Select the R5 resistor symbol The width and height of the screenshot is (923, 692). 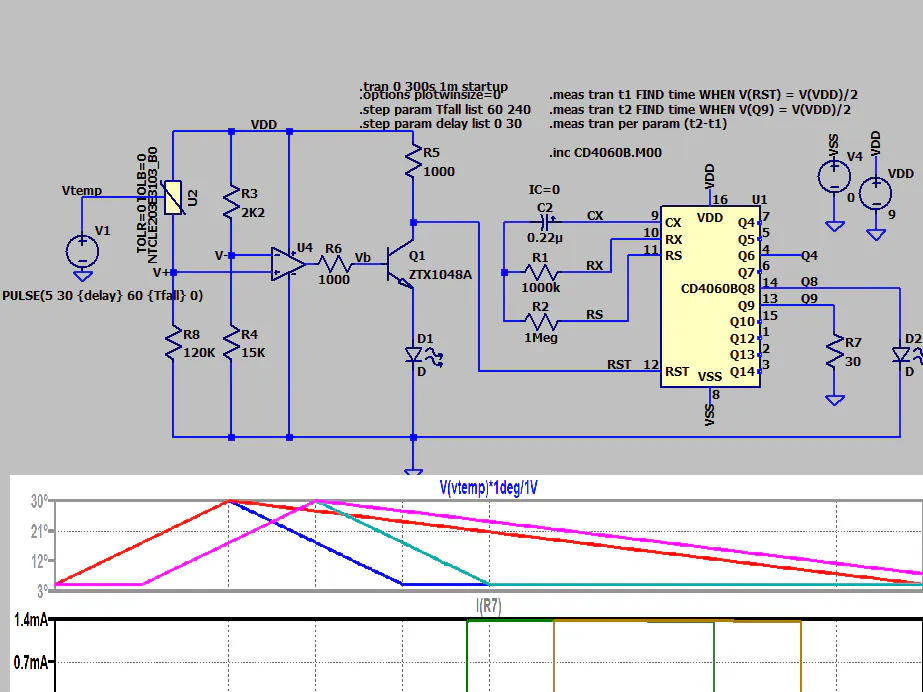pos(413,161)
